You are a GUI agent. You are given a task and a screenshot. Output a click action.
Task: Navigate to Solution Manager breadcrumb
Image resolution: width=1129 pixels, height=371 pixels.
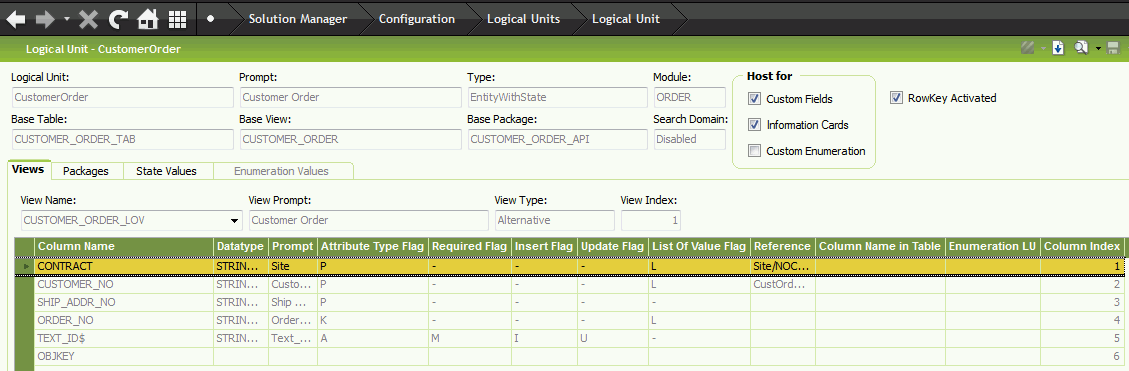tap(297, 19)
